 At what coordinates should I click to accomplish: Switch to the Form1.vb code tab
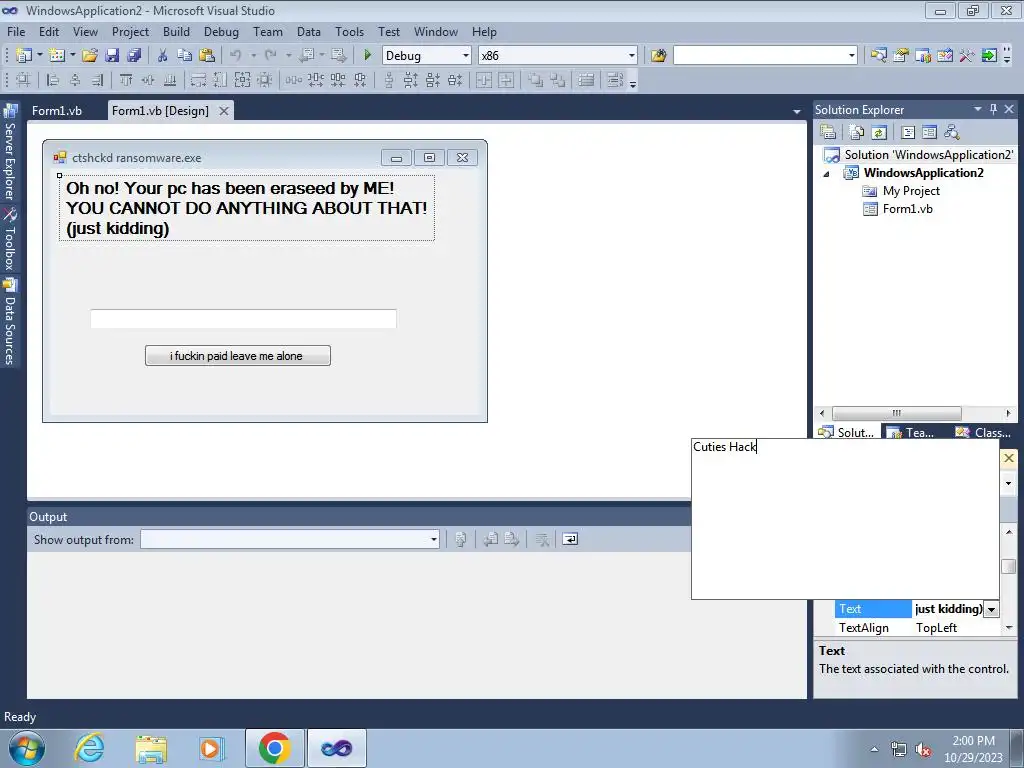point(57,110)
